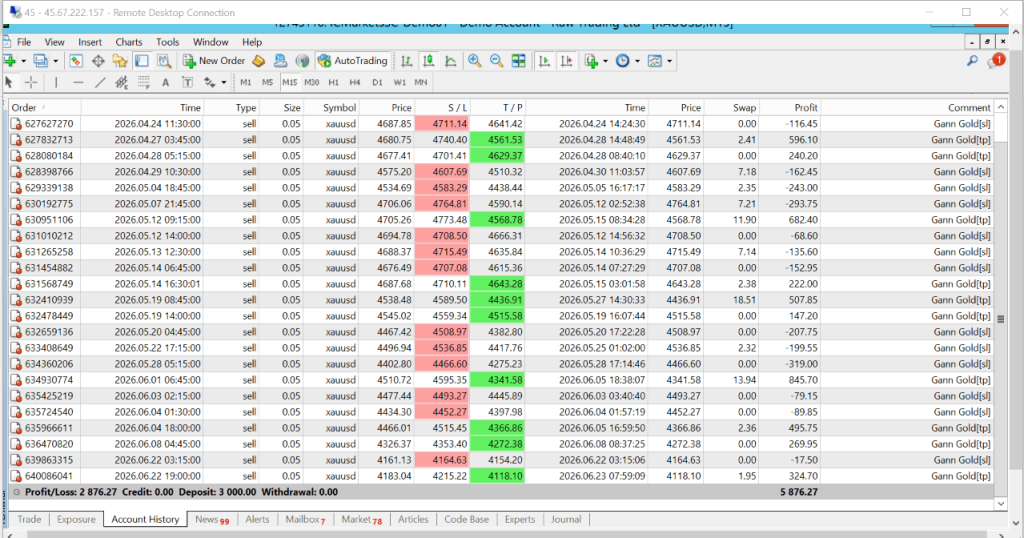Open the chat notifications bubble
This screenshot has height=538, width=1024.
click(996, 61)
